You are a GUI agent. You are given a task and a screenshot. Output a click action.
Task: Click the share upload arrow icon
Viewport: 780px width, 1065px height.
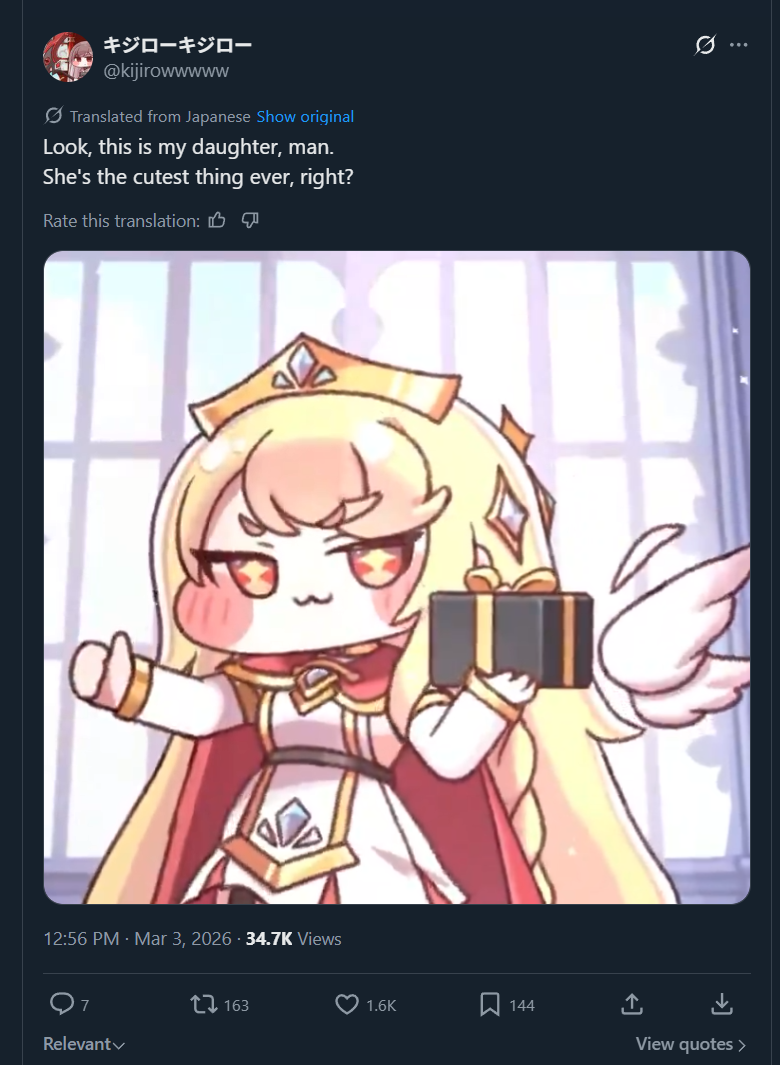pyautogui.click(x=632, y=1004)
